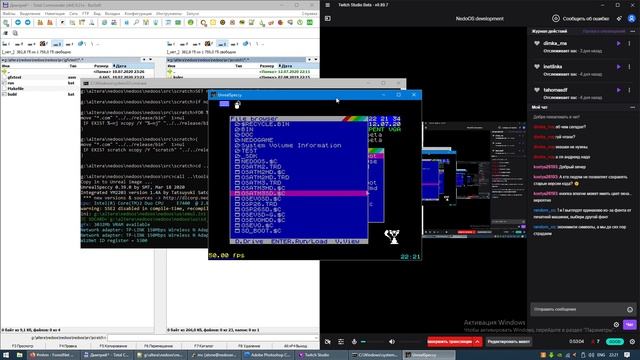Click parent folder arrow in left file panel

click(5, 71)
